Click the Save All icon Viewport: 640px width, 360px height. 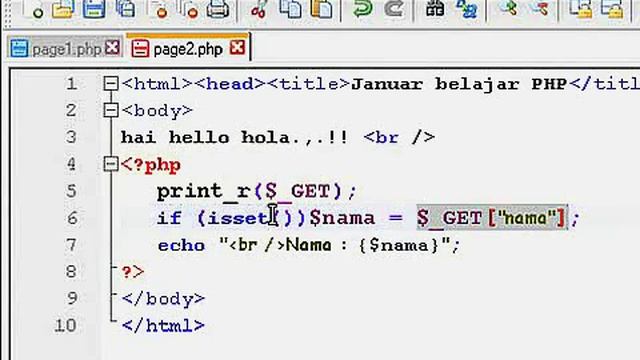(x=125, y=8)
